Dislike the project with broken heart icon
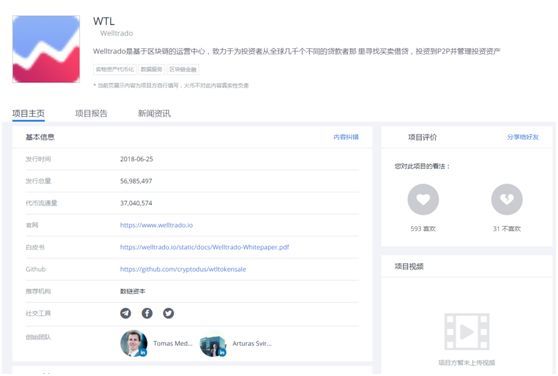558x376 pixels. [507, 199]
